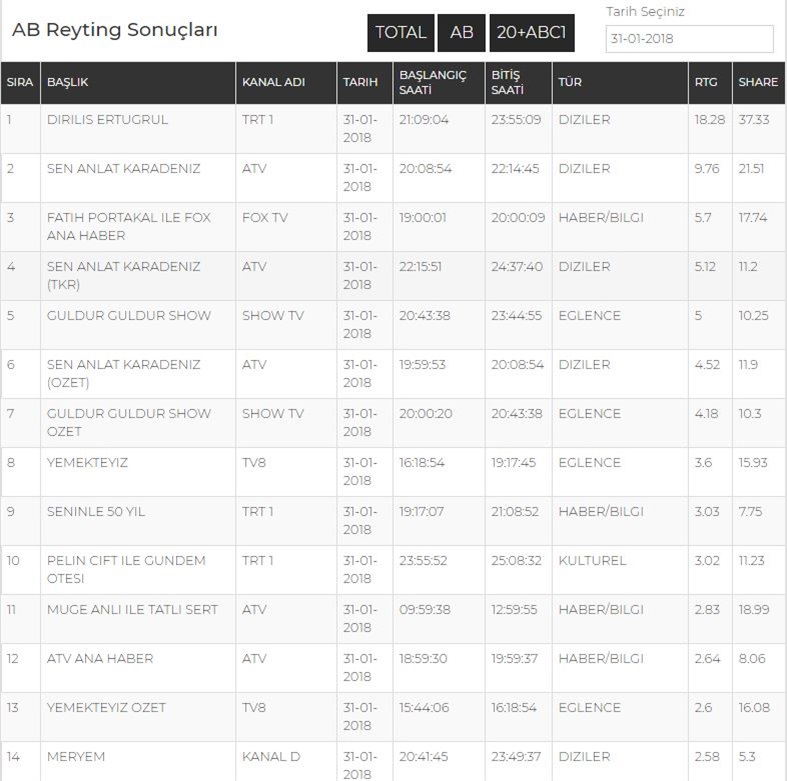The height and width of the screenshot is (781, 787).
Task: Click the TARIH column header
Action: click(360, 82)
